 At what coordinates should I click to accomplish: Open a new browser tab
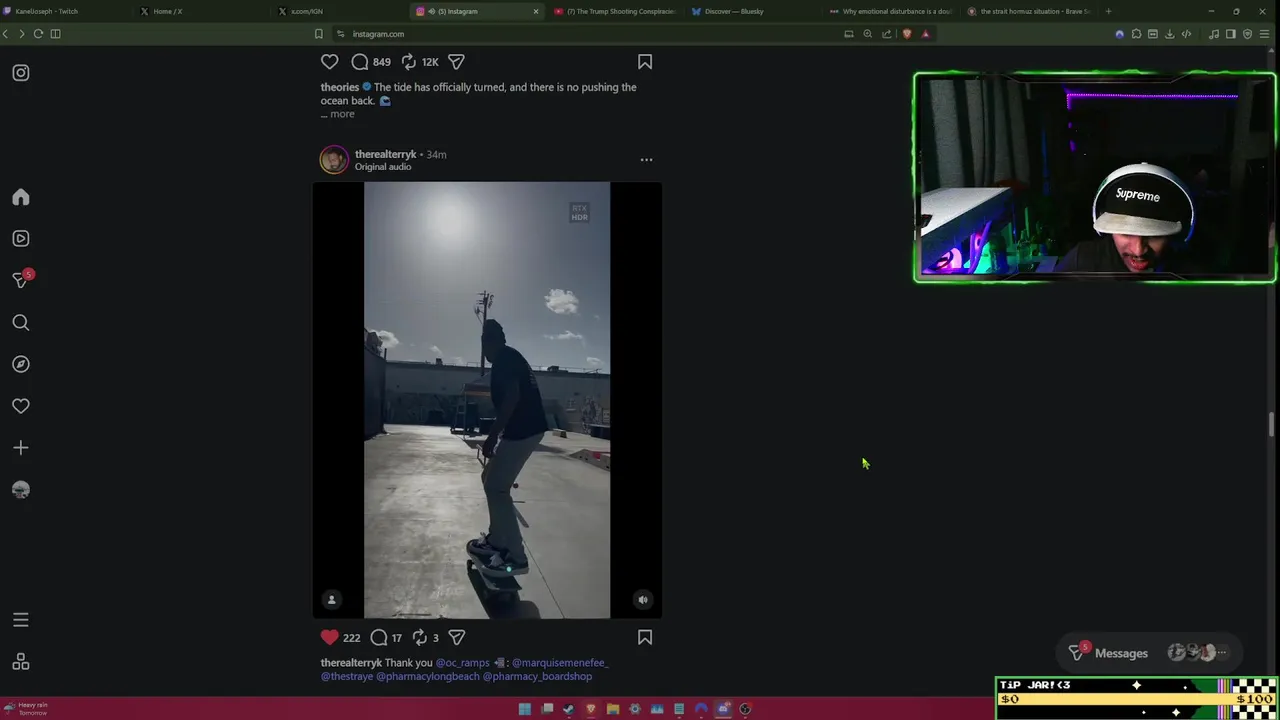[x=1108, y=11]
